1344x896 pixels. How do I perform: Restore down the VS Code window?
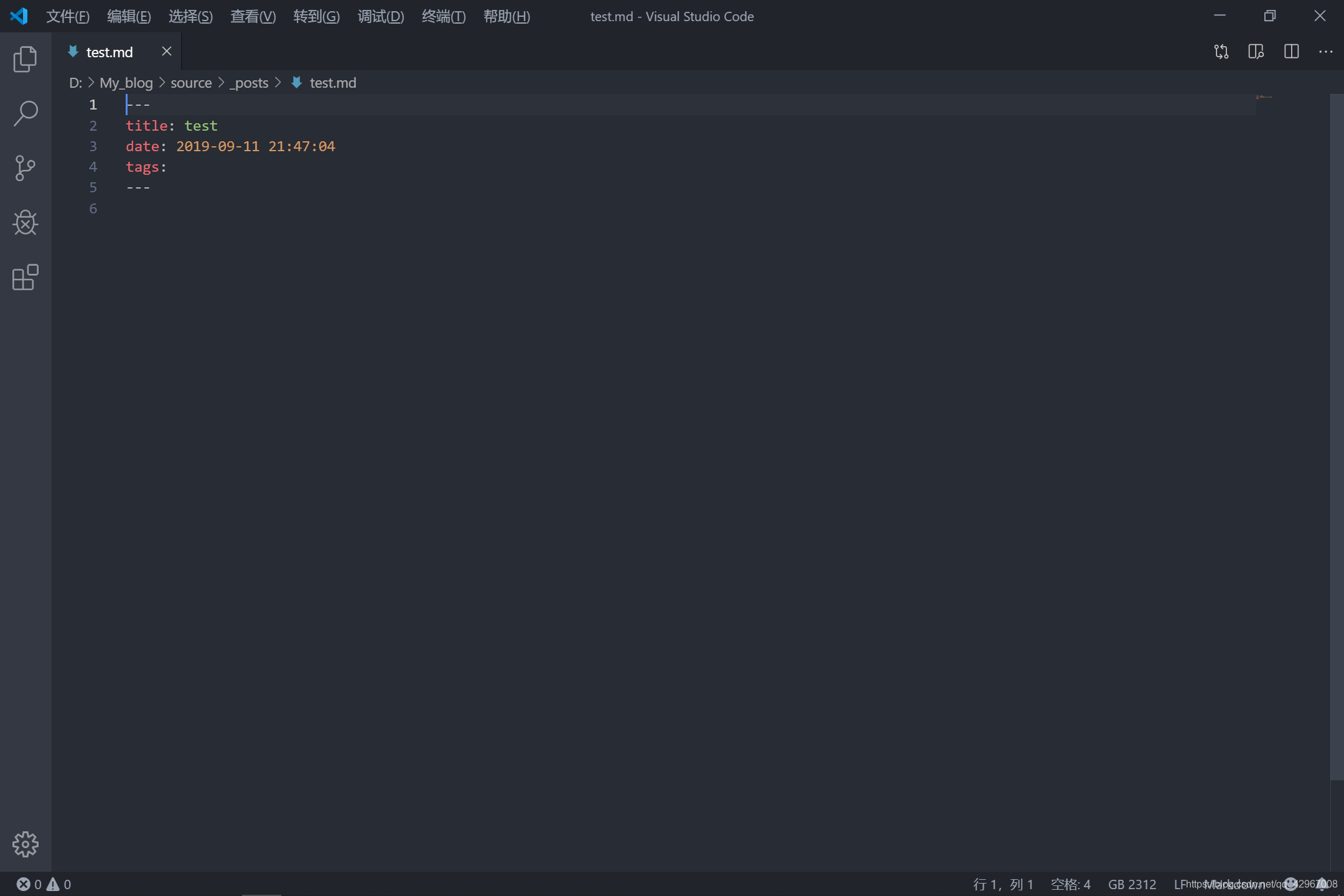point(1270,16)
